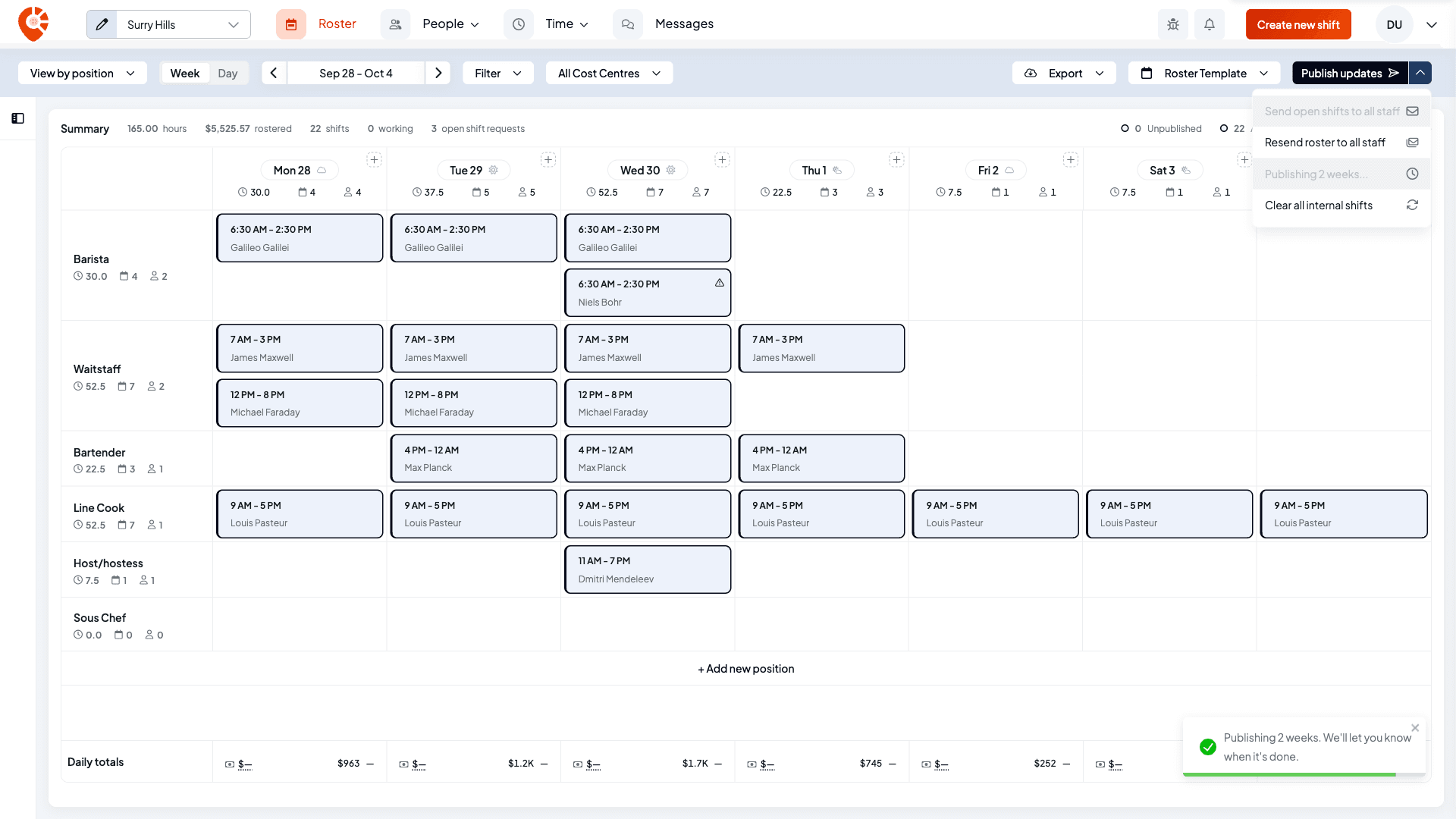This screenshot has height=819, width=1456.
Task: Click the Time clock icon
Action: [519, 24]
